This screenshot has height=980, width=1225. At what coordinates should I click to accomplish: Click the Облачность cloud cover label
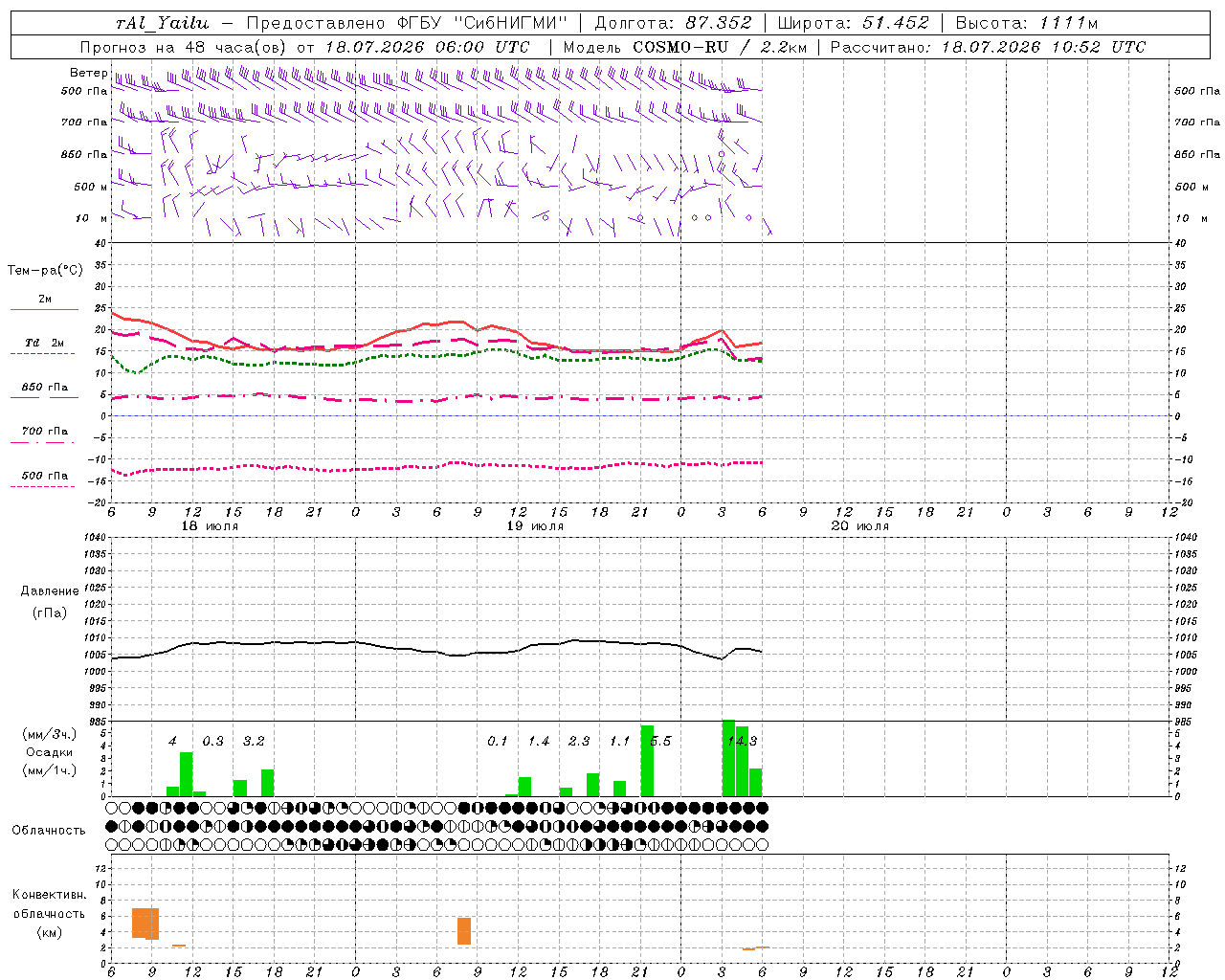(49, 830)
